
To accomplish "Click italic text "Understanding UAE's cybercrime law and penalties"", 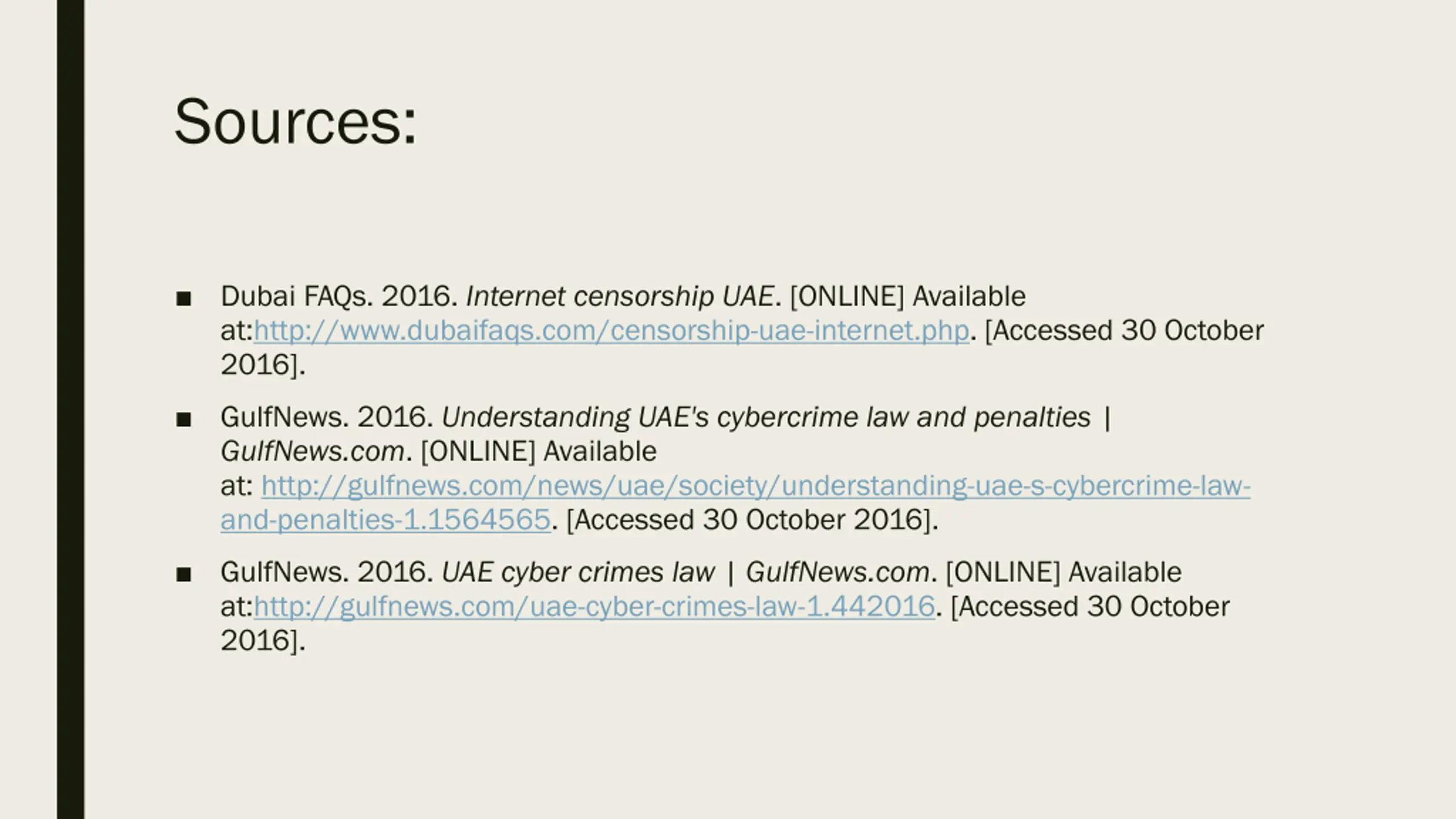I will (766, 417).
